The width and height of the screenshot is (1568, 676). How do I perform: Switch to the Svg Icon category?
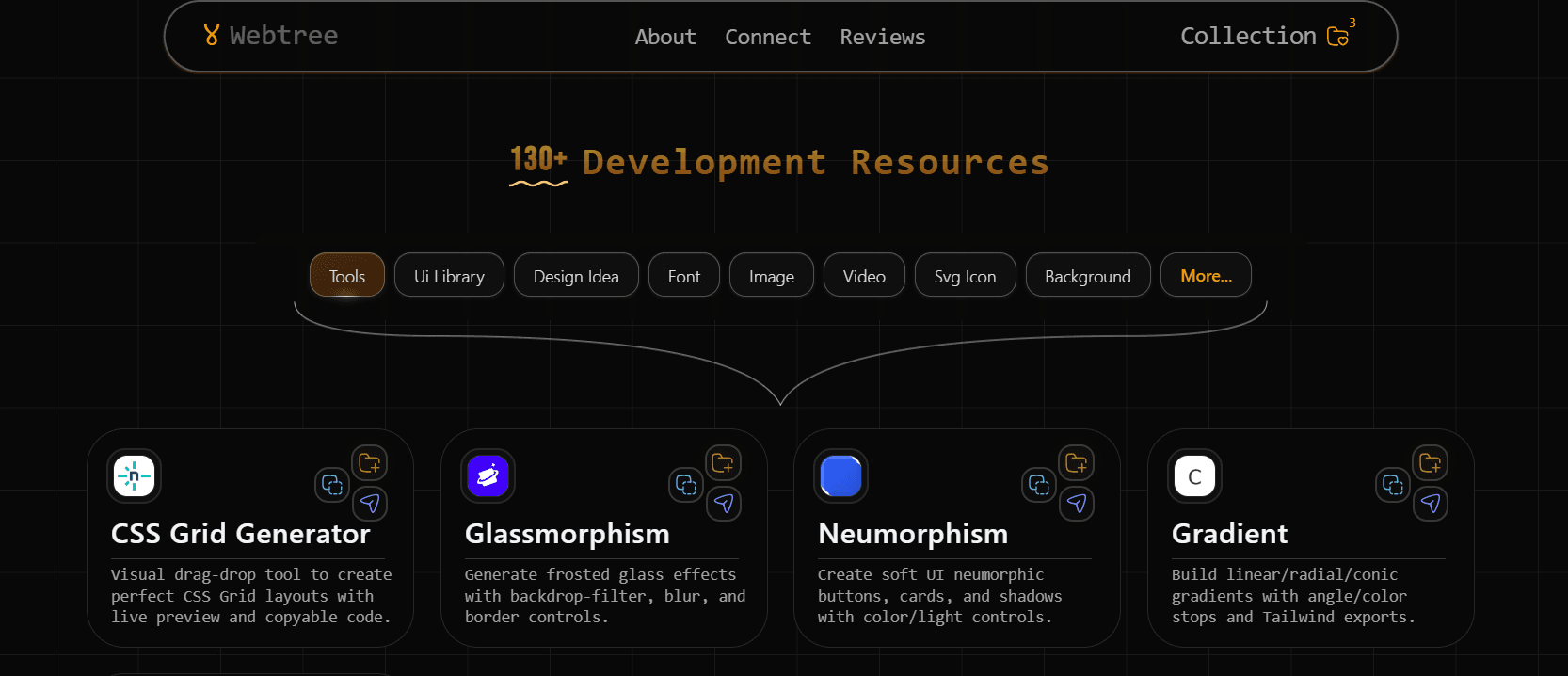point(965,276)
